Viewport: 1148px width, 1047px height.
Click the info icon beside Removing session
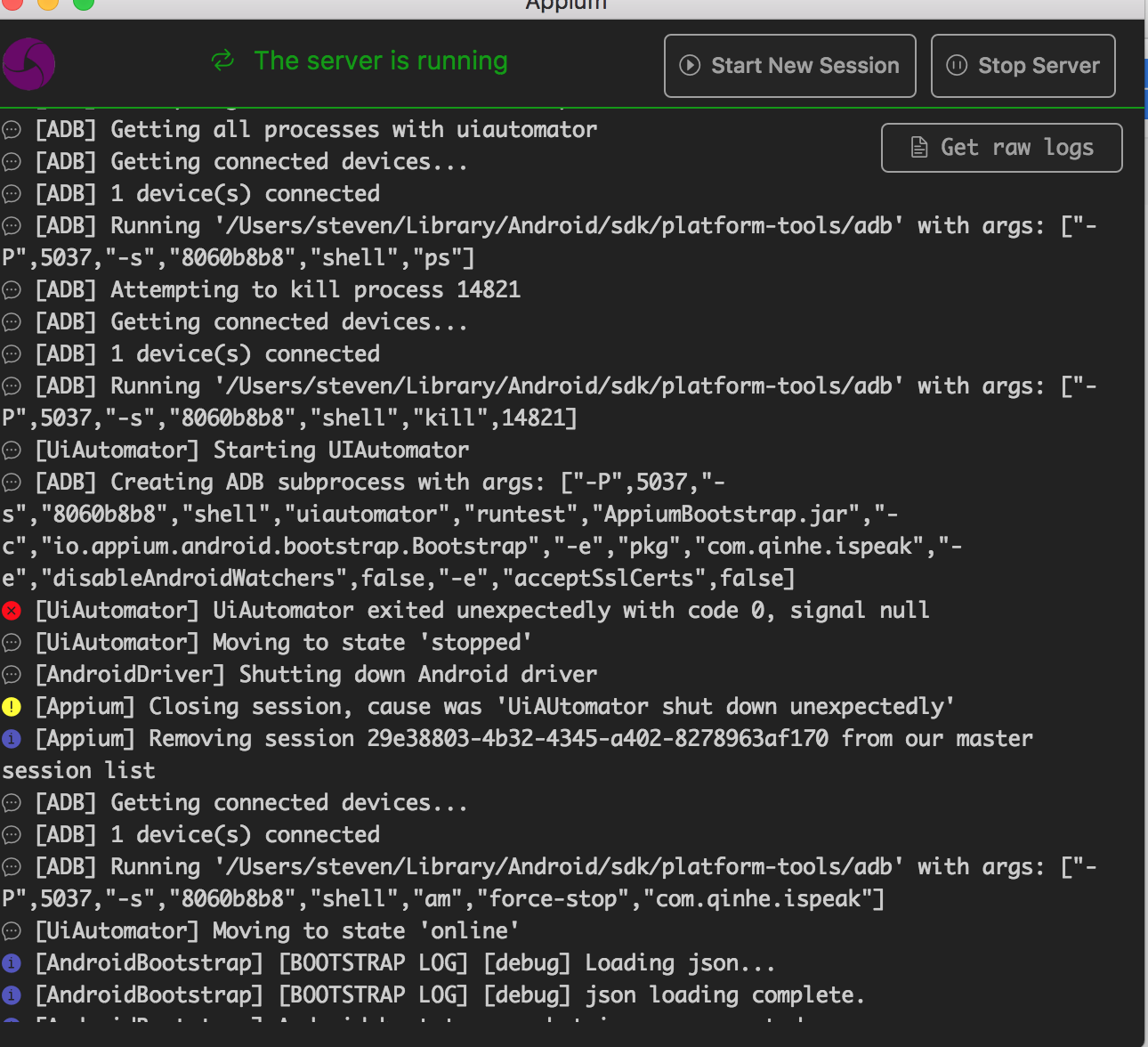coord(12,739)
